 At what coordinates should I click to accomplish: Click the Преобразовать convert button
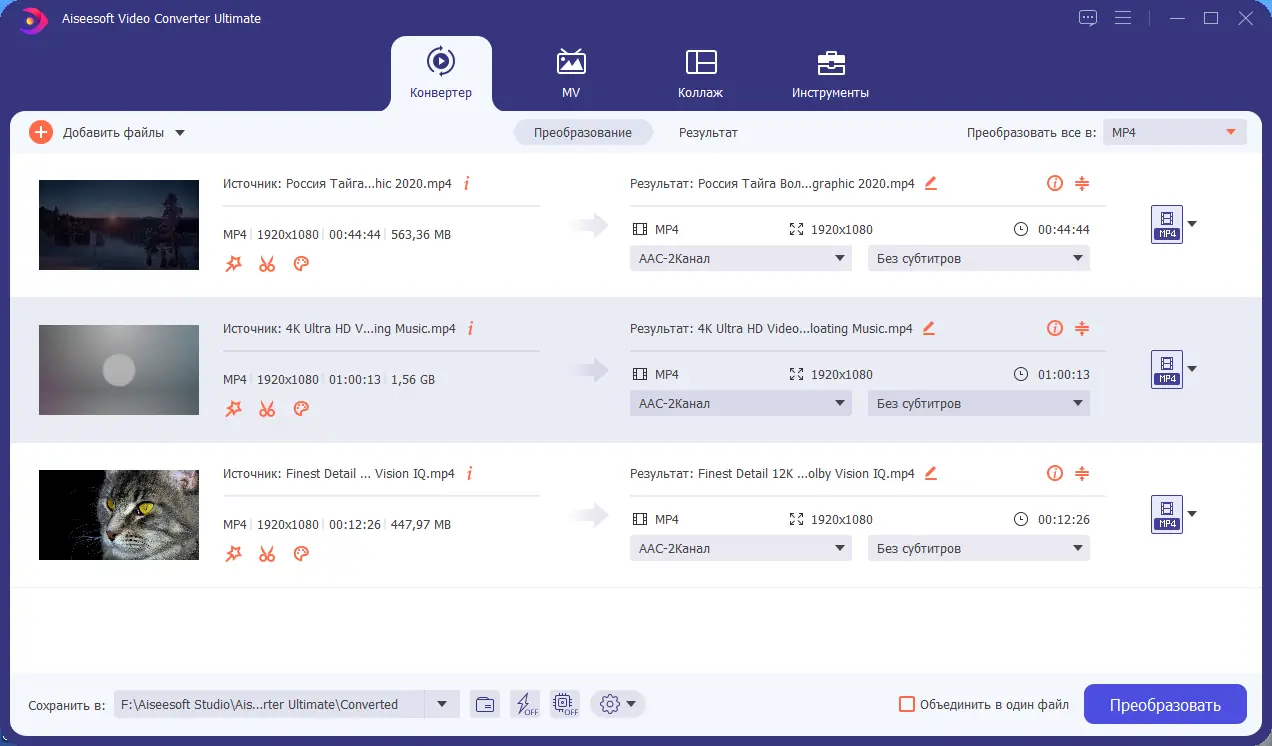(x=1165, y=704)
